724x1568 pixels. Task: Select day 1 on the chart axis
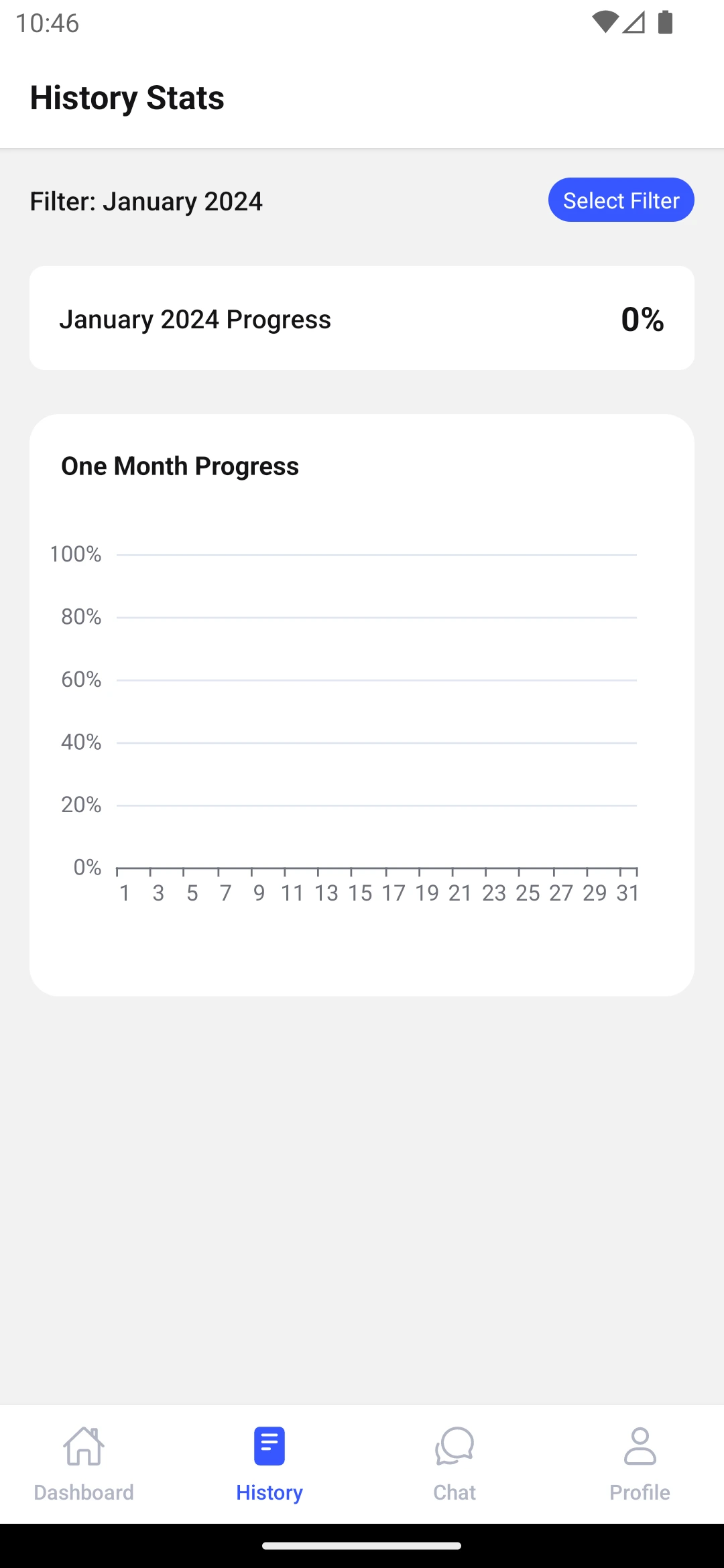point(125,893)
